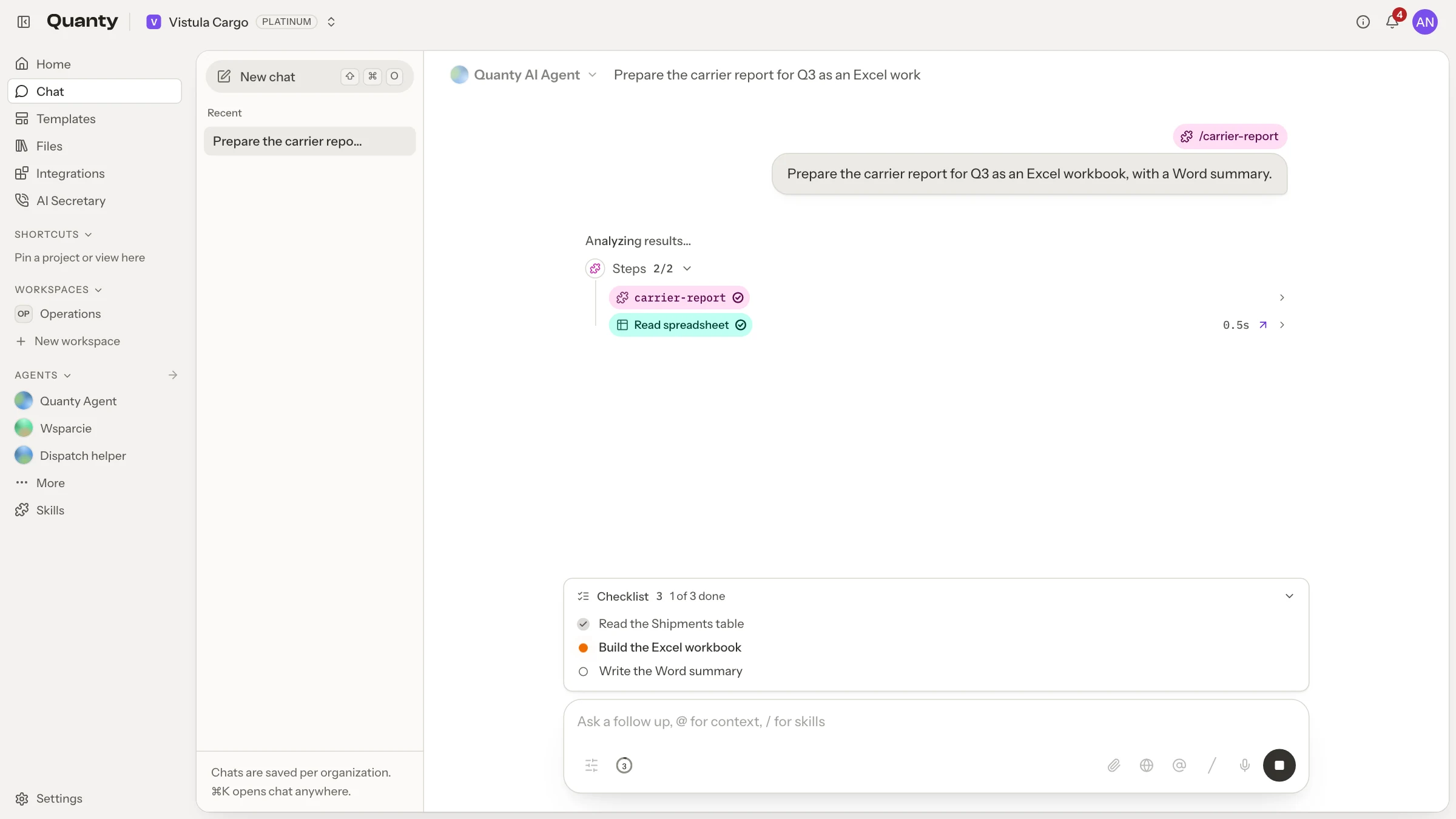This screenshot has width=1456, height=819.
Task: Create a New workspace
Action: tap(95, 340)
